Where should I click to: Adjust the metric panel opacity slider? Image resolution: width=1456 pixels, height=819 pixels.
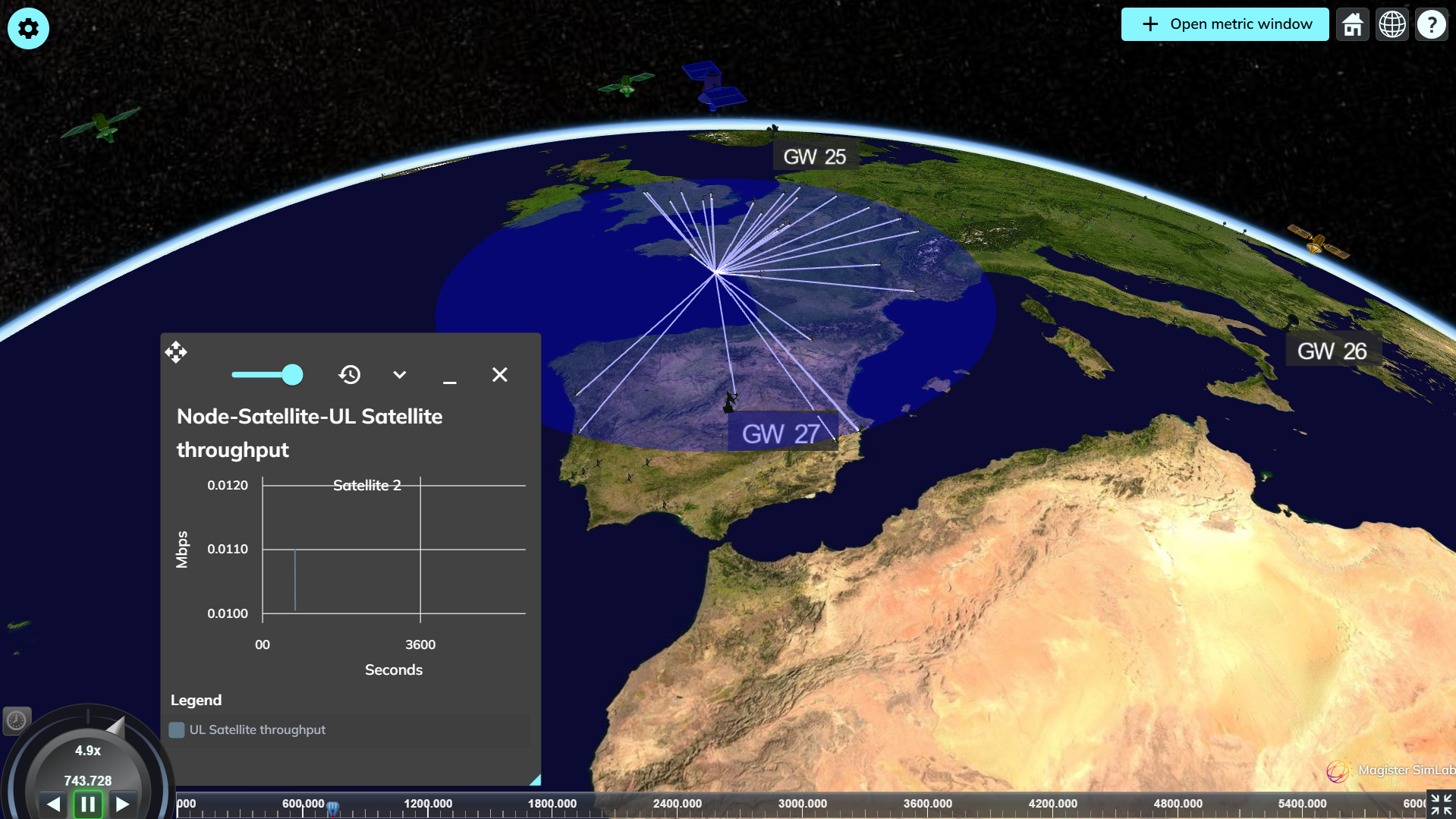tap(291, 375)
